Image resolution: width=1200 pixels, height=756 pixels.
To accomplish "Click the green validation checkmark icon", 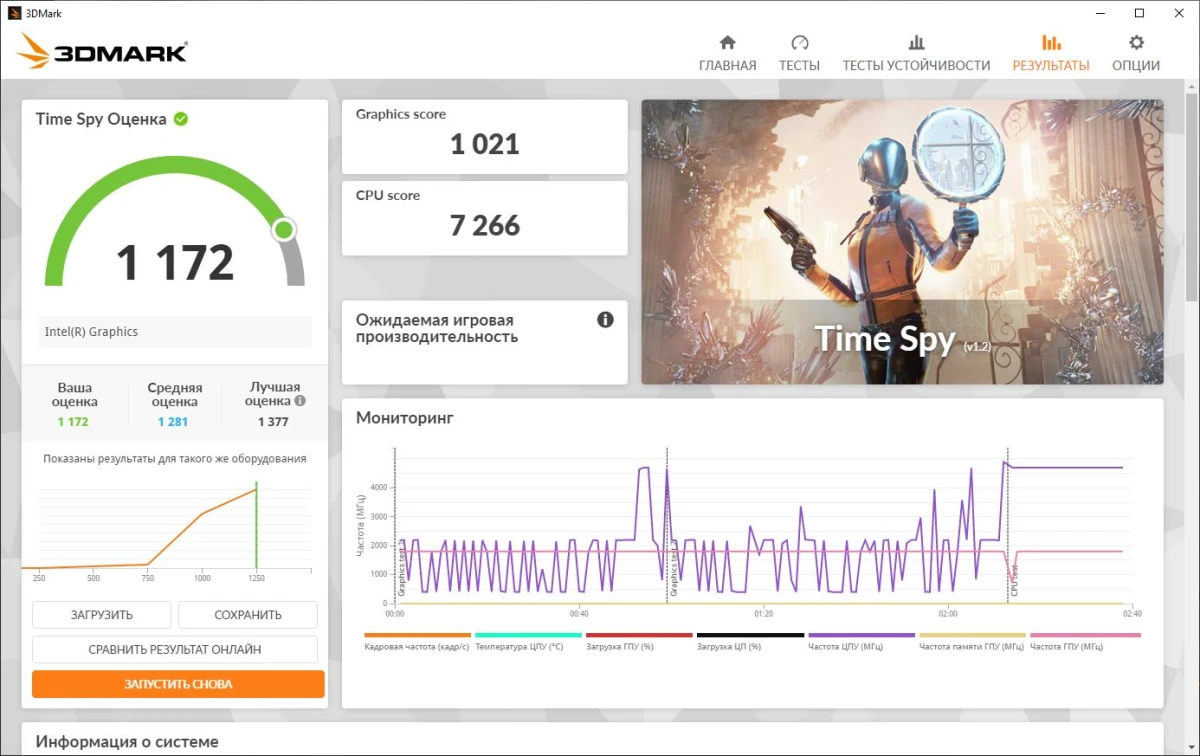I will [x=181, y=119].
